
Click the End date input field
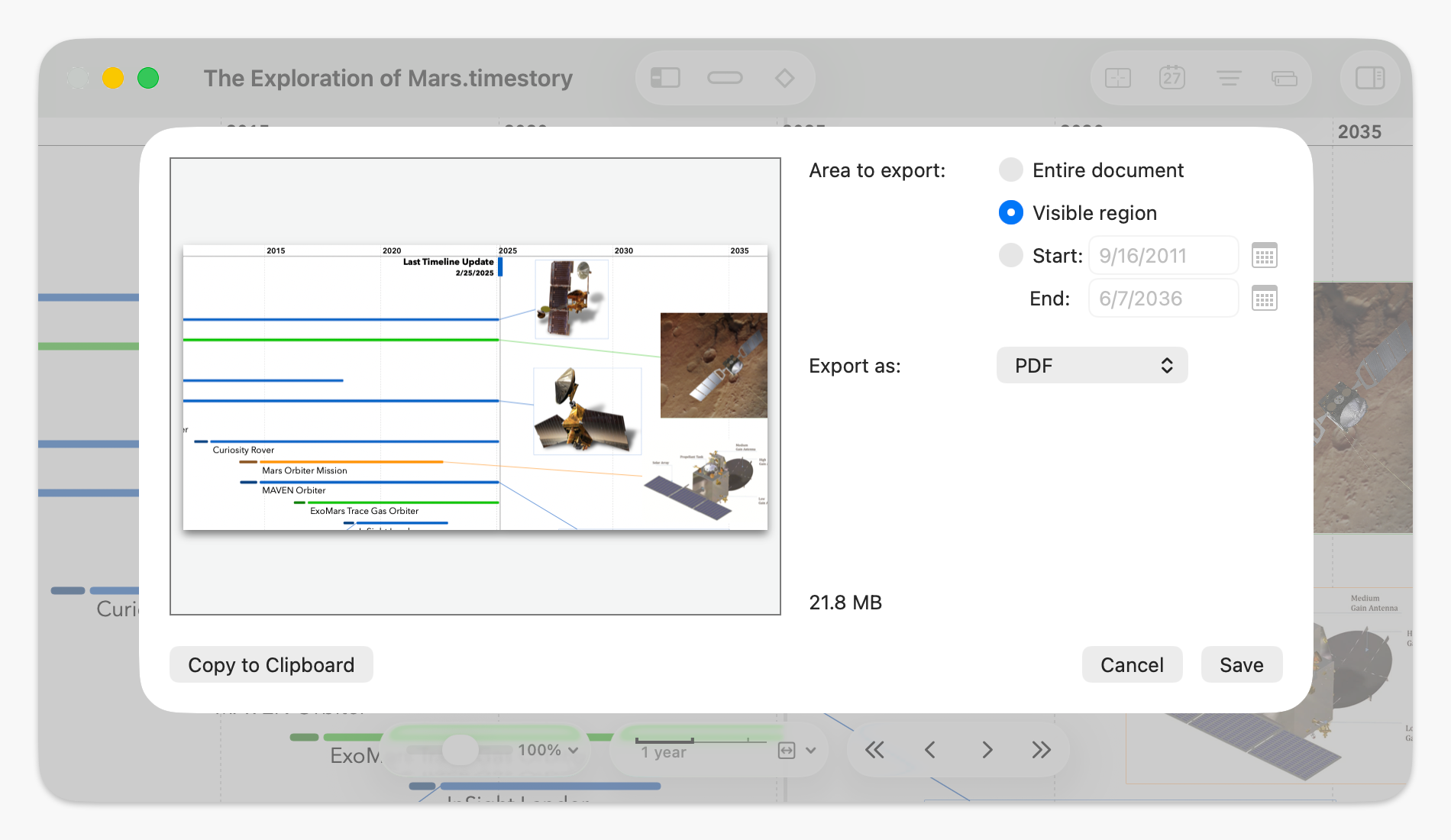pos(1163,298)
